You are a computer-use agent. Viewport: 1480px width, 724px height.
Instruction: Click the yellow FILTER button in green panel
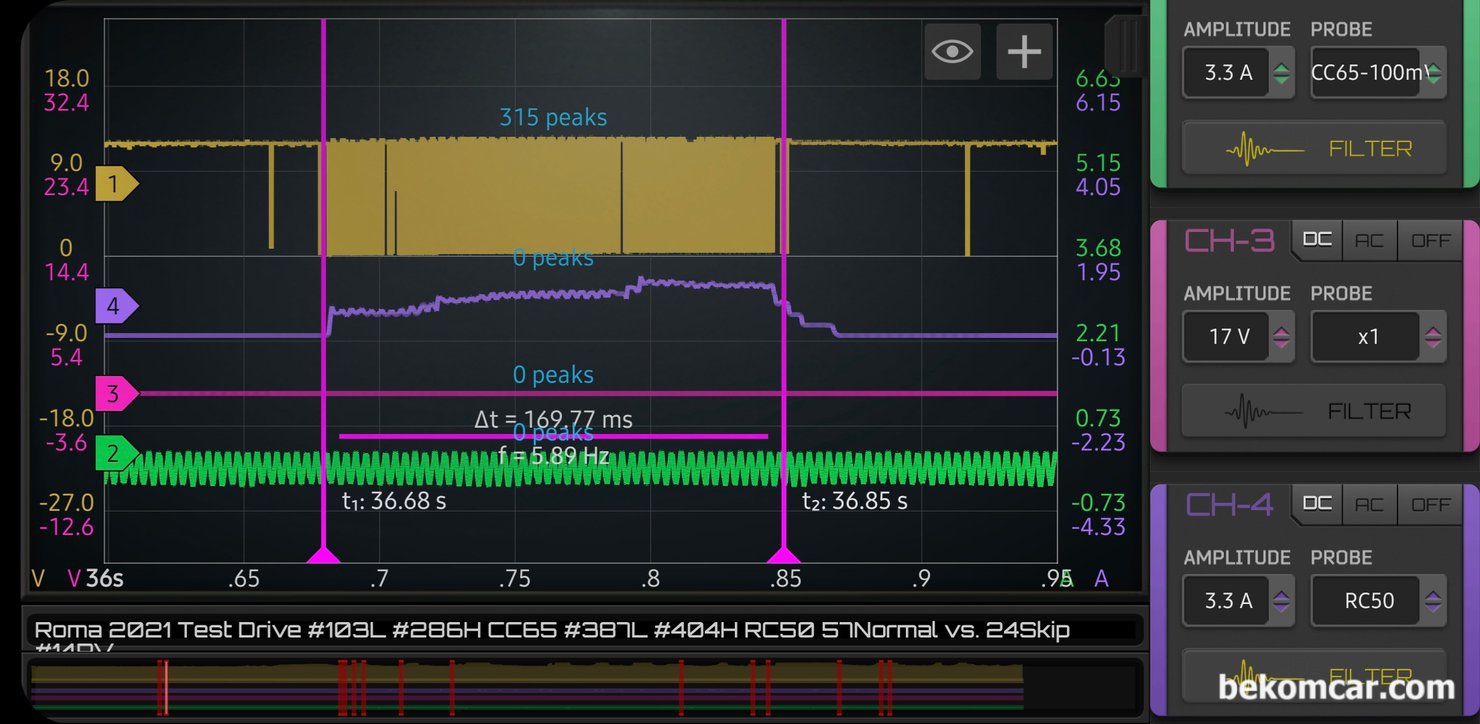pos(1314,149)
